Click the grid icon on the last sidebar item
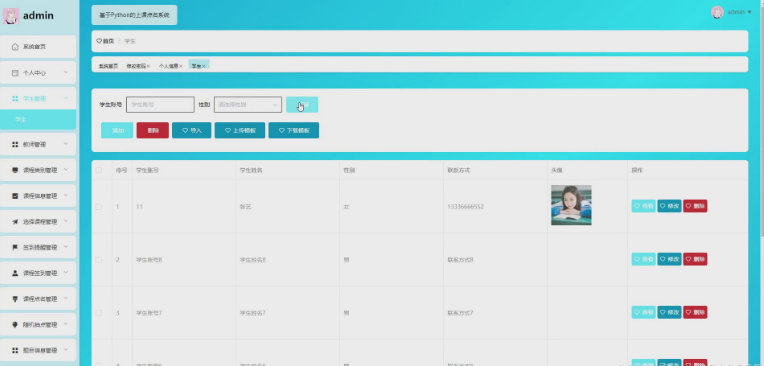 coord(15,350)
